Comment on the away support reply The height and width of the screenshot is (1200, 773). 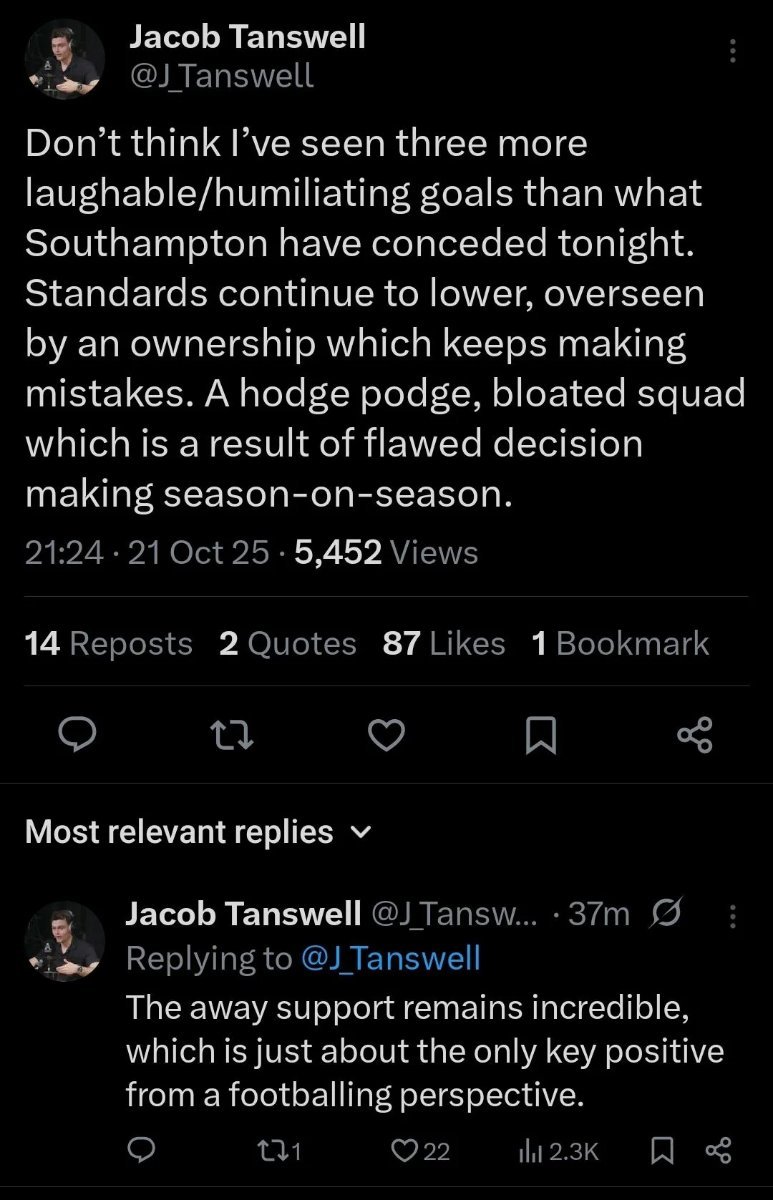point(143,1151)
